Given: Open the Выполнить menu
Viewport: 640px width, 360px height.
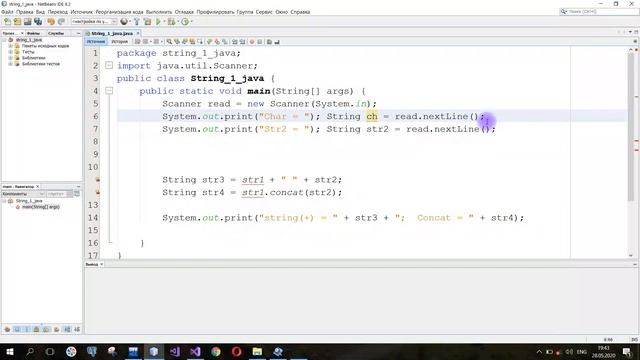Looking at the screenshot, I should click(x=159, y=12).
